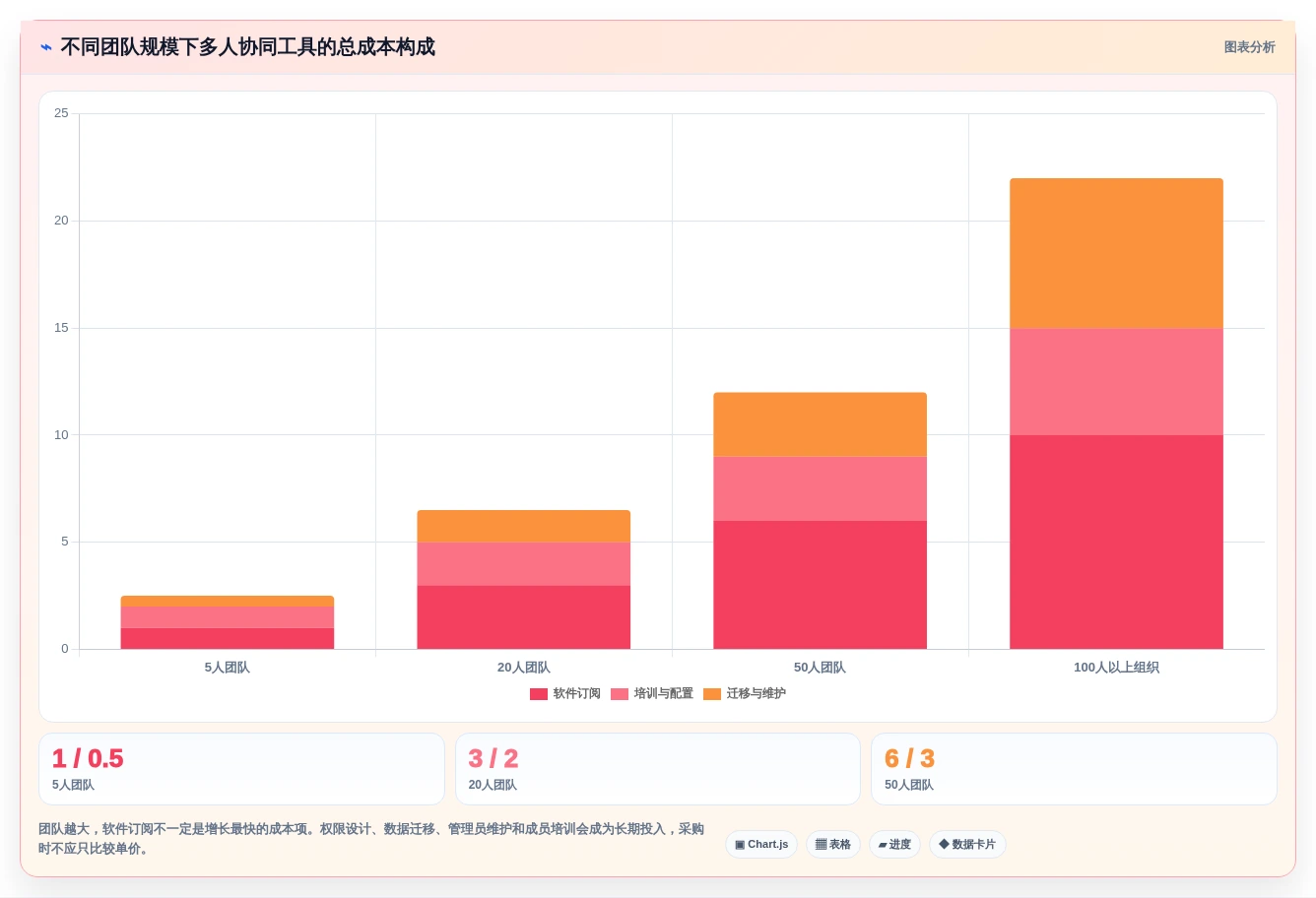Click the 100人以上组织 x-axis label

coord(1116,668)
